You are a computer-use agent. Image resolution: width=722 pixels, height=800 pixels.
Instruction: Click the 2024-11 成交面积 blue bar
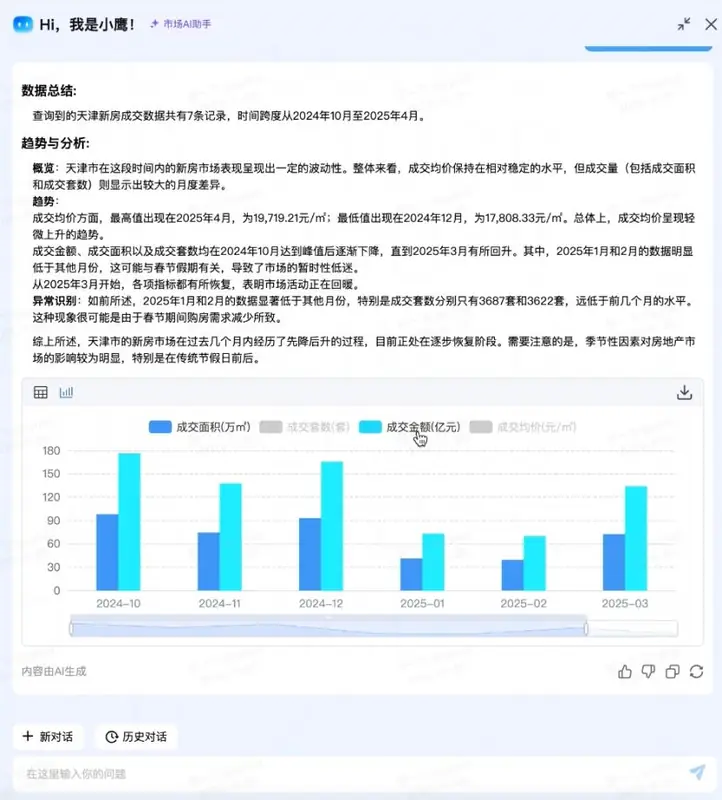(x=209, y=562)
